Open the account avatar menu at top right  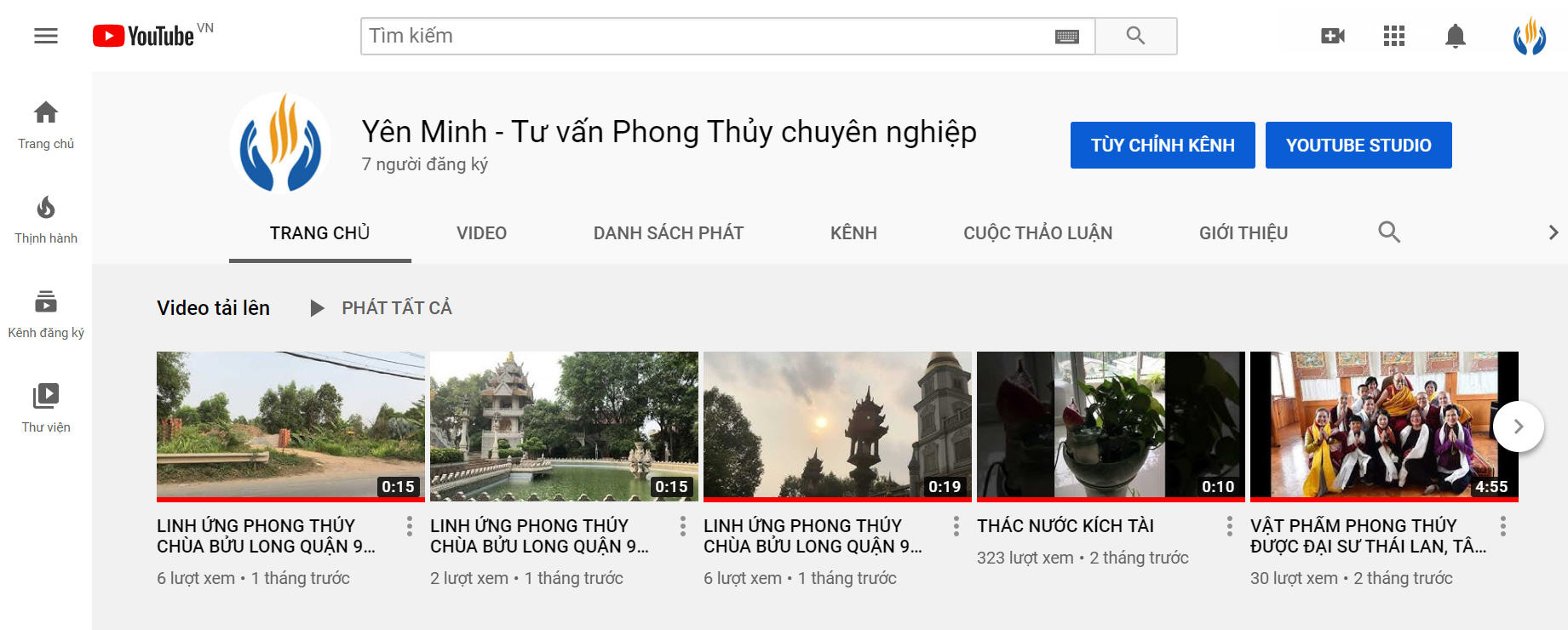pyautogui.click(x=1530, y=36)
